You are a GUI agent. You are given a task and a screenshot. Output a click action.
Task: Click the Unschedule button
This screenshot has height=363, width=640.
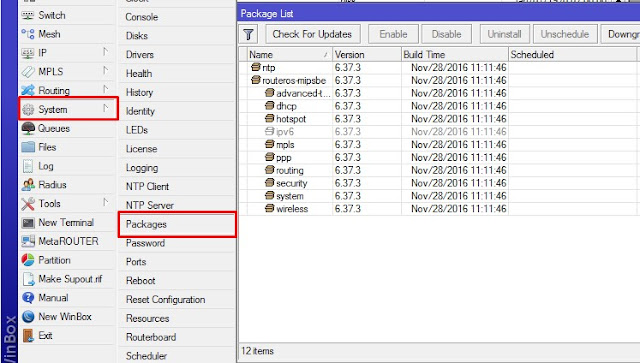(x=565, y=34)
